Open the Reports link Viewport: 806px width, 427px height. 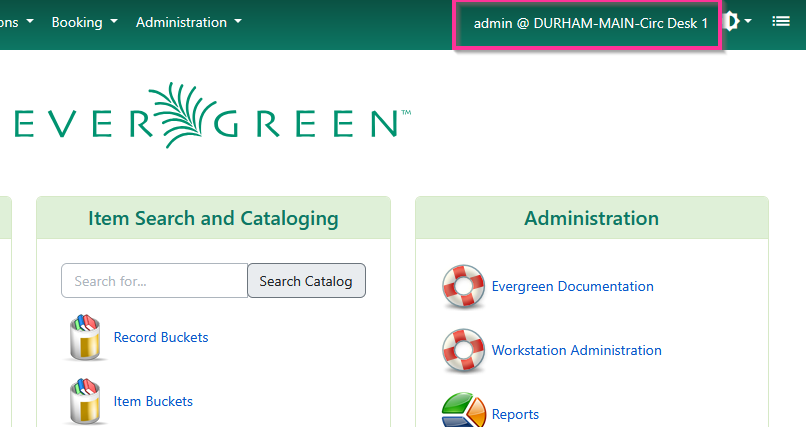click(x=515, y=415)
